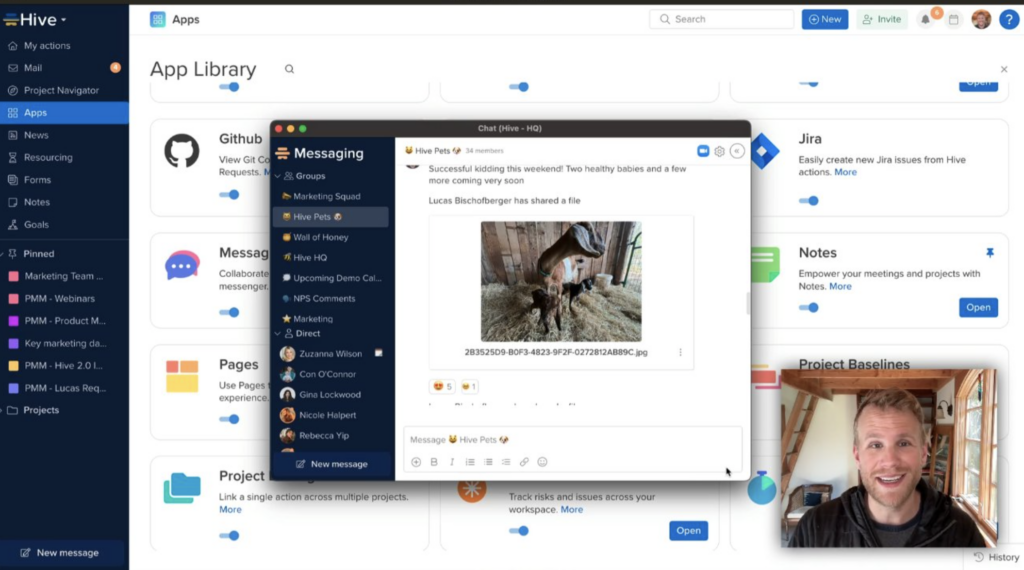Click the indent list icon in composer
Image resolution: width=1024 pixels, height=570 pixels.
(506, 462)
